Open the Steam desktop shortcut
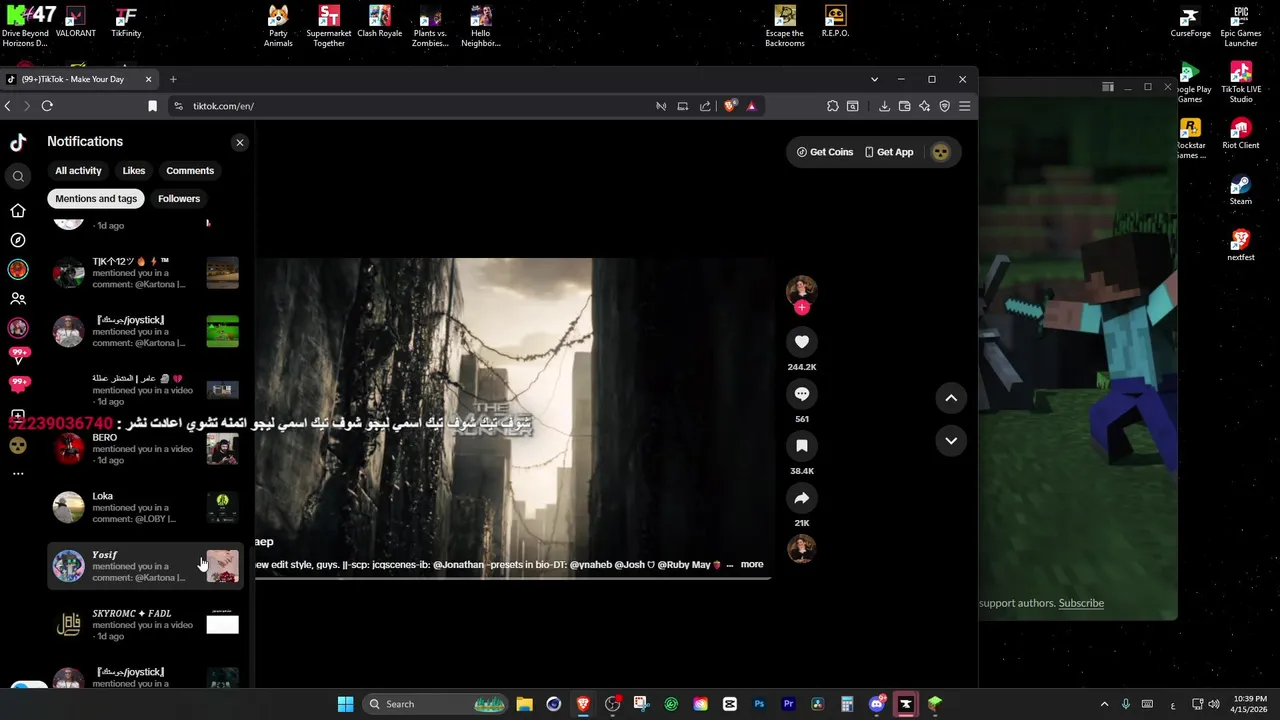Viewport: 1280px width, 720px height. [x=1240, y=191]
